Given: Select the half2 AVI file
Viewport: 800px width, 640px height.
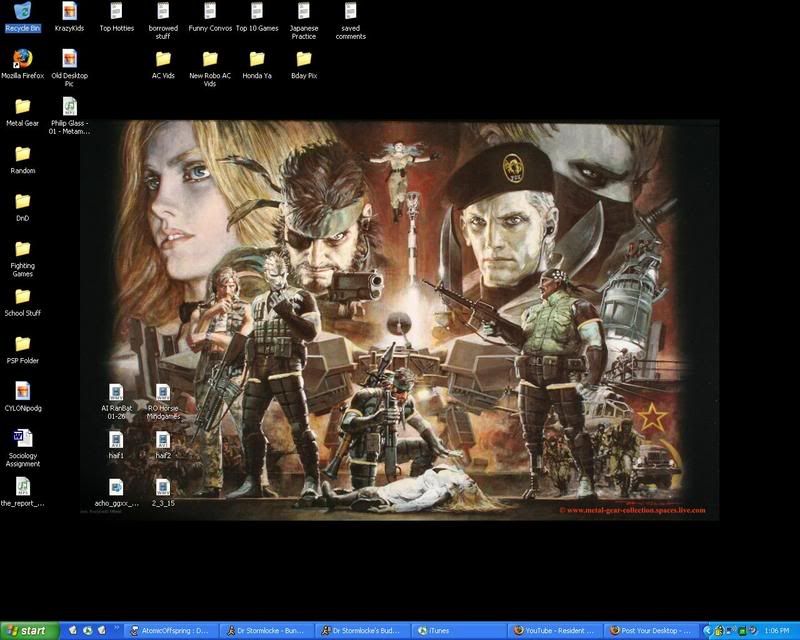Looking at the screenshot, I should pyautogui.click(x=163, y=445).
